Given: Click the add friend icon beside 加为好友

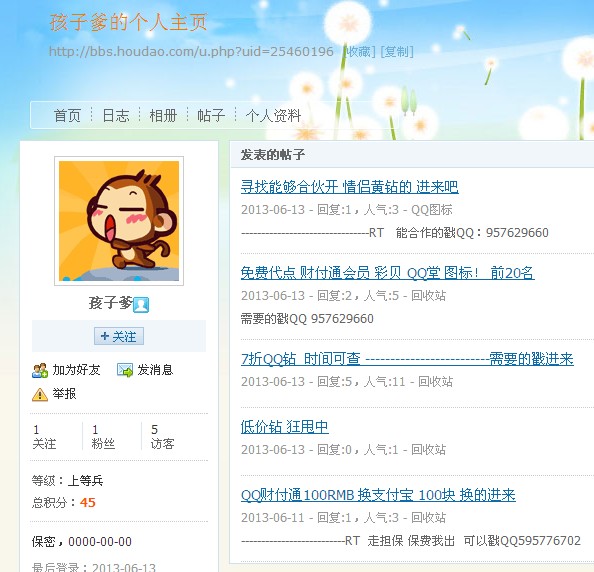Looking at the screenshot, I should coord(40,370).
